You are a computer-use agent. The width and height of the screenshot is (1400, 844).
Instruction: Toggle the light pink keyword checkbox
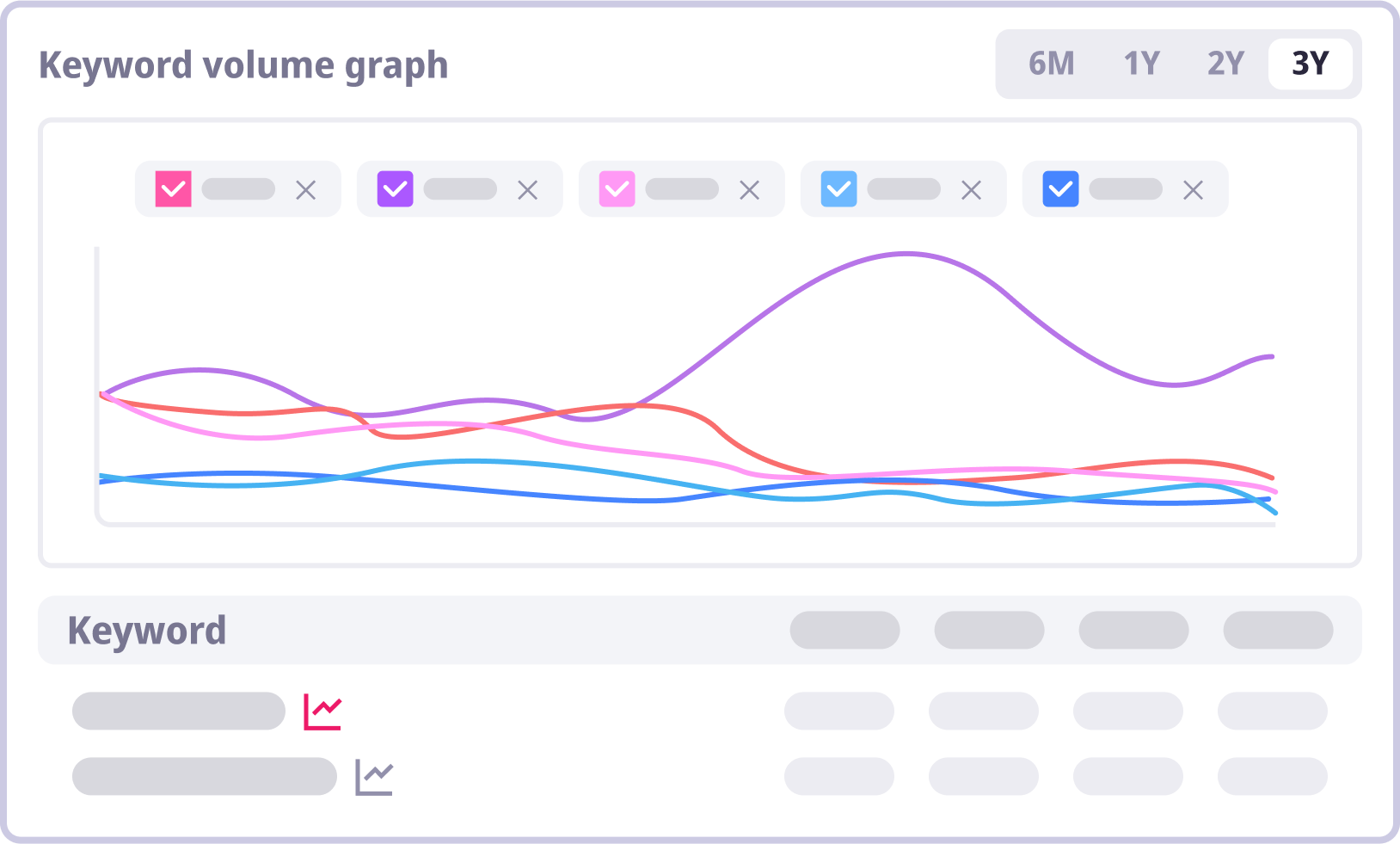point(617,189)
